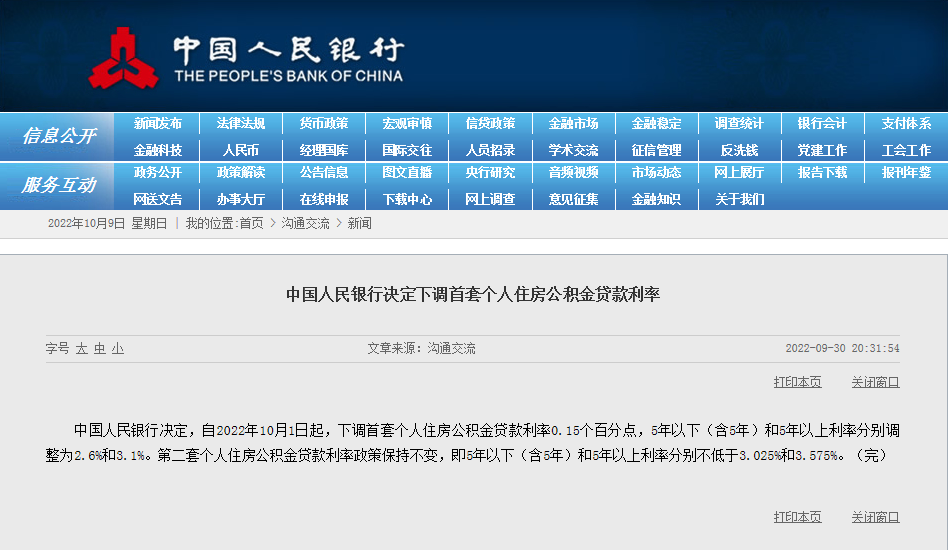The image size is (949, 550).
Task: Set font size to 中
Action: click(x=100, y=349)
